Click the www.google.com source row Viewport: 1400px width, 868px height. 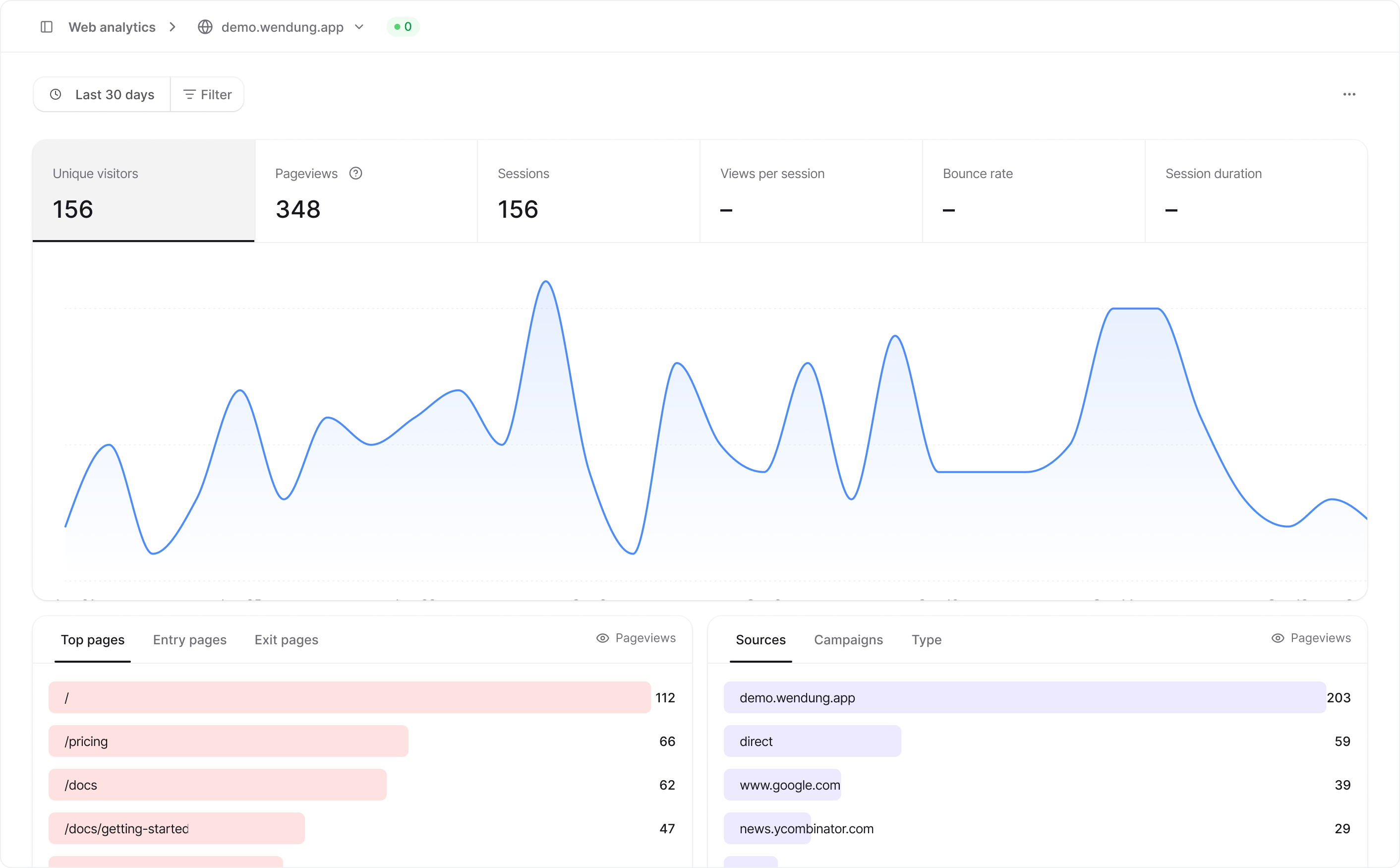[1038, 785]
